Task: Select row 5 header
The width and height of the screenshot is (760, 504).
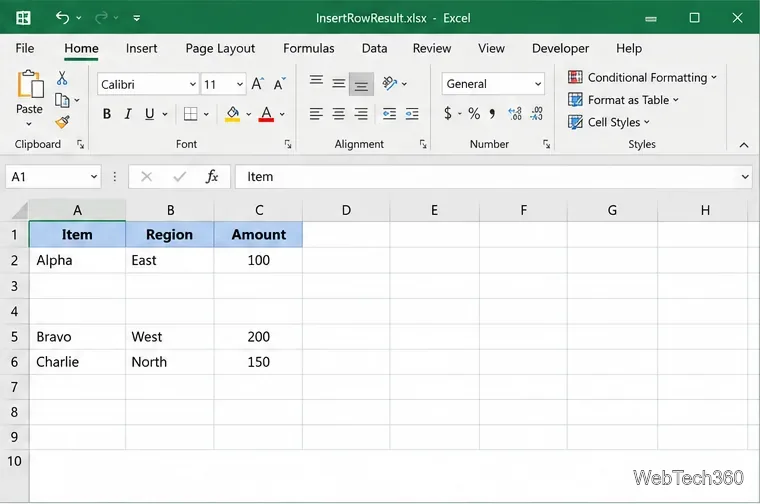Action: point(15,337)
